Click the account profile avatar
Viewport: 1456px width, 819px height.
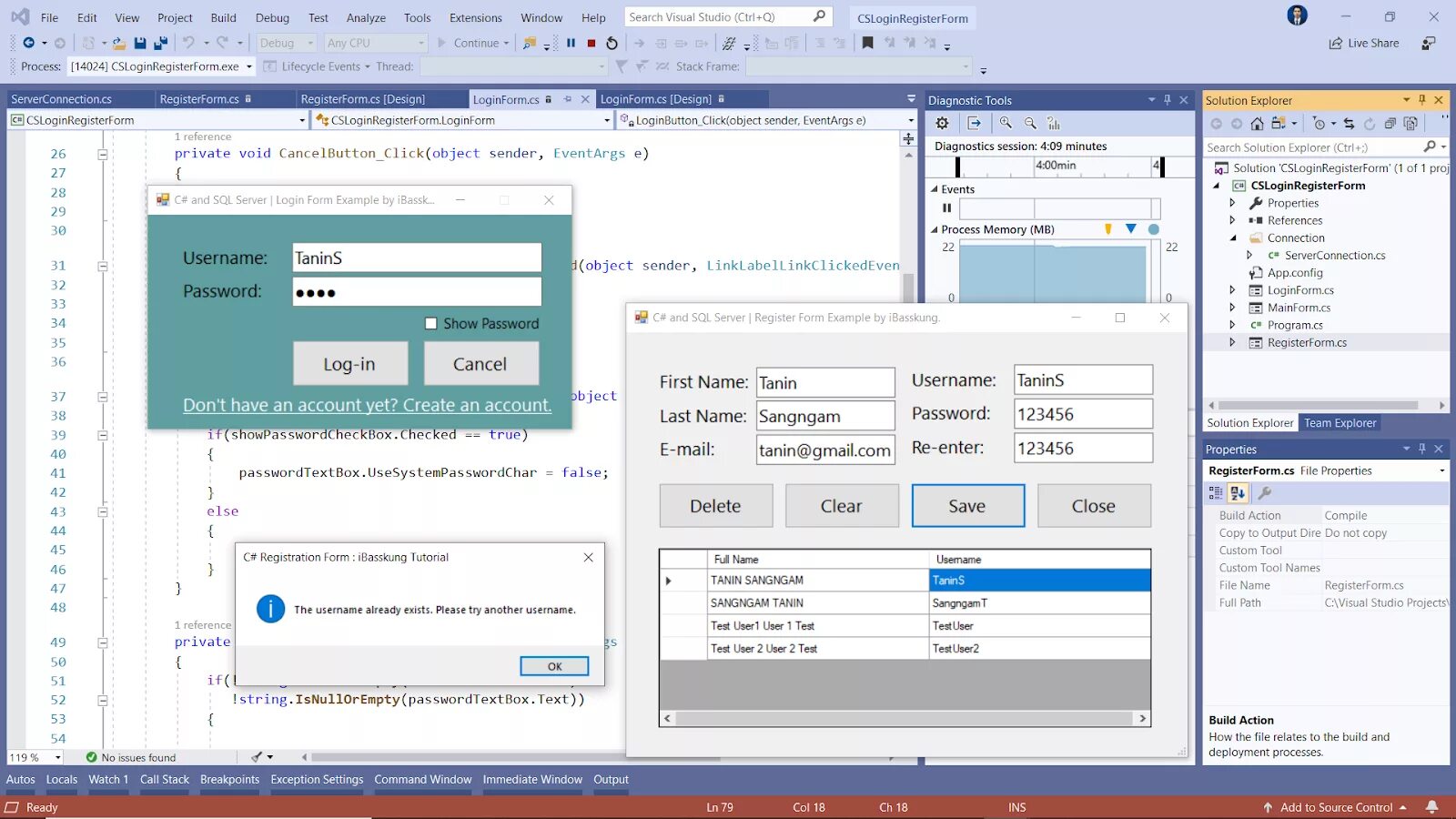coord(1298,15)
